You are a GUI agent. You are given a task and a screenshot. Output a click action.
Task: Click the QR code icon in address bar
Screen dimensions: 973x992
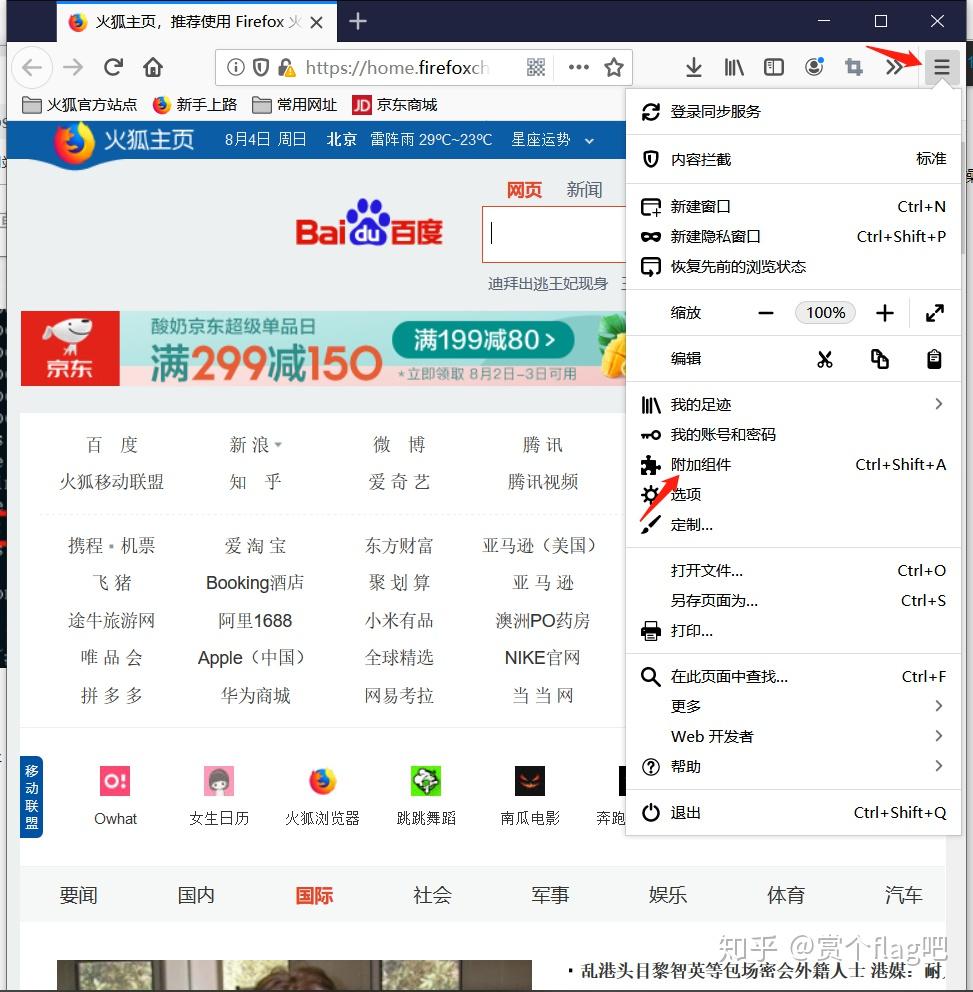pyautogui.click(x=536, y=67)
